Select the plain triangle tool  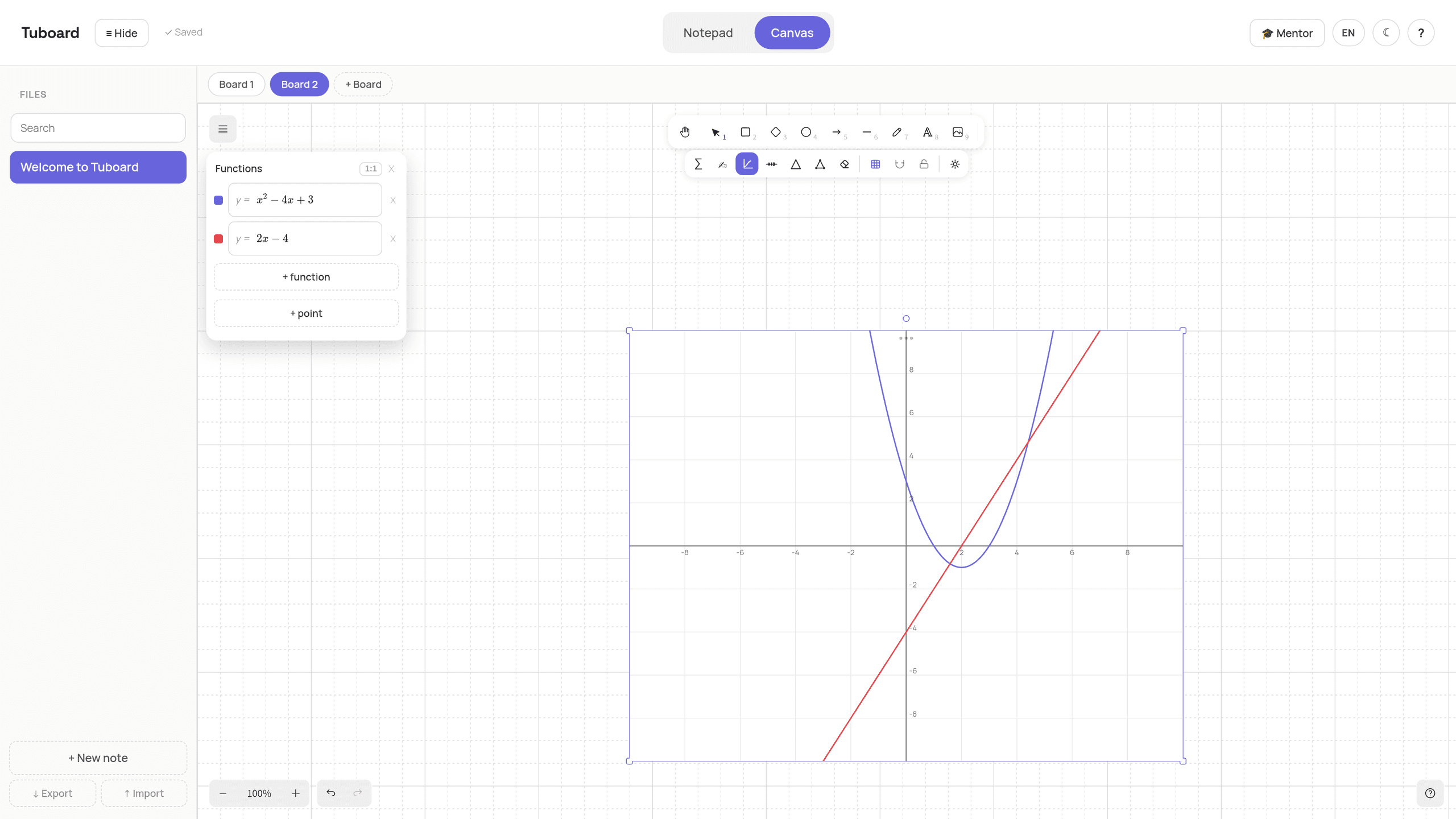(x=796, y=164)
